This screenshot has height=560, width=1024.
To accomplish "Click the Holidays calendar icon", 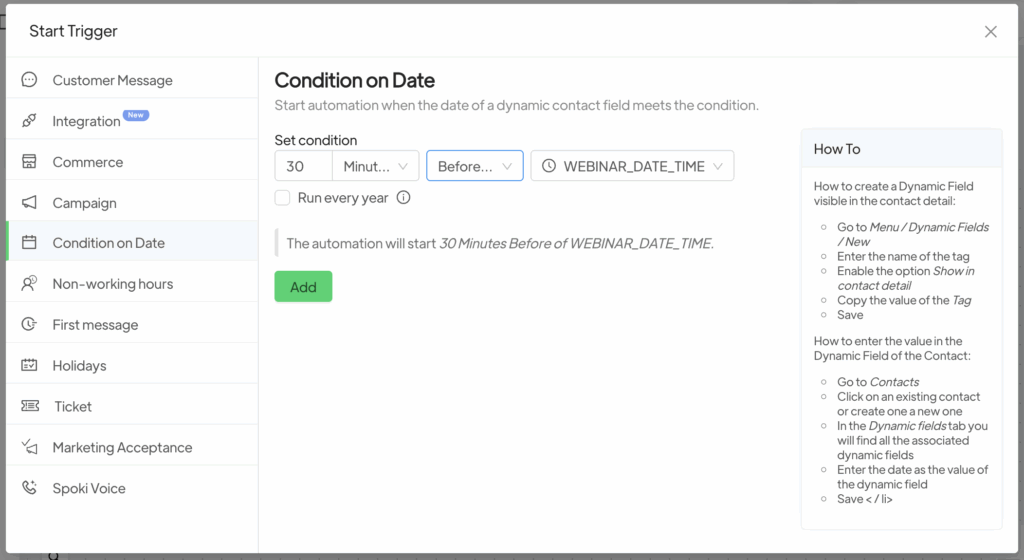I will pos(29,366).
